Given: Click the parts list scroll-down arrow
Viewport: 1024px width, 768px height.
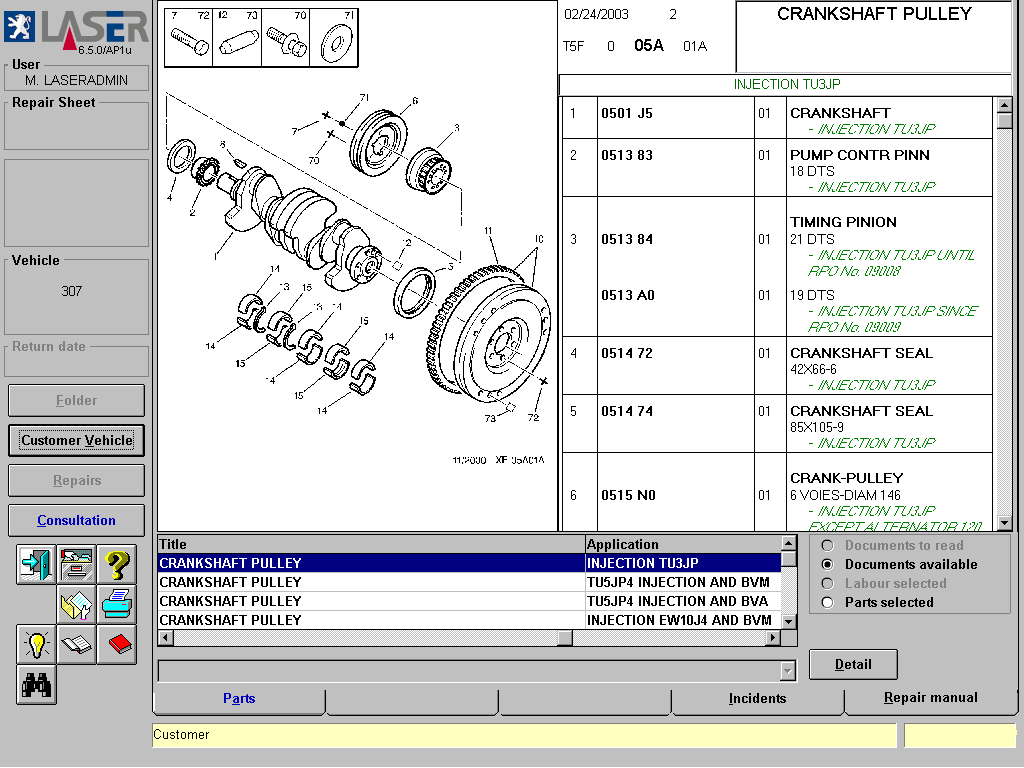Looking at the screenshot, I should coord(1004,523).
